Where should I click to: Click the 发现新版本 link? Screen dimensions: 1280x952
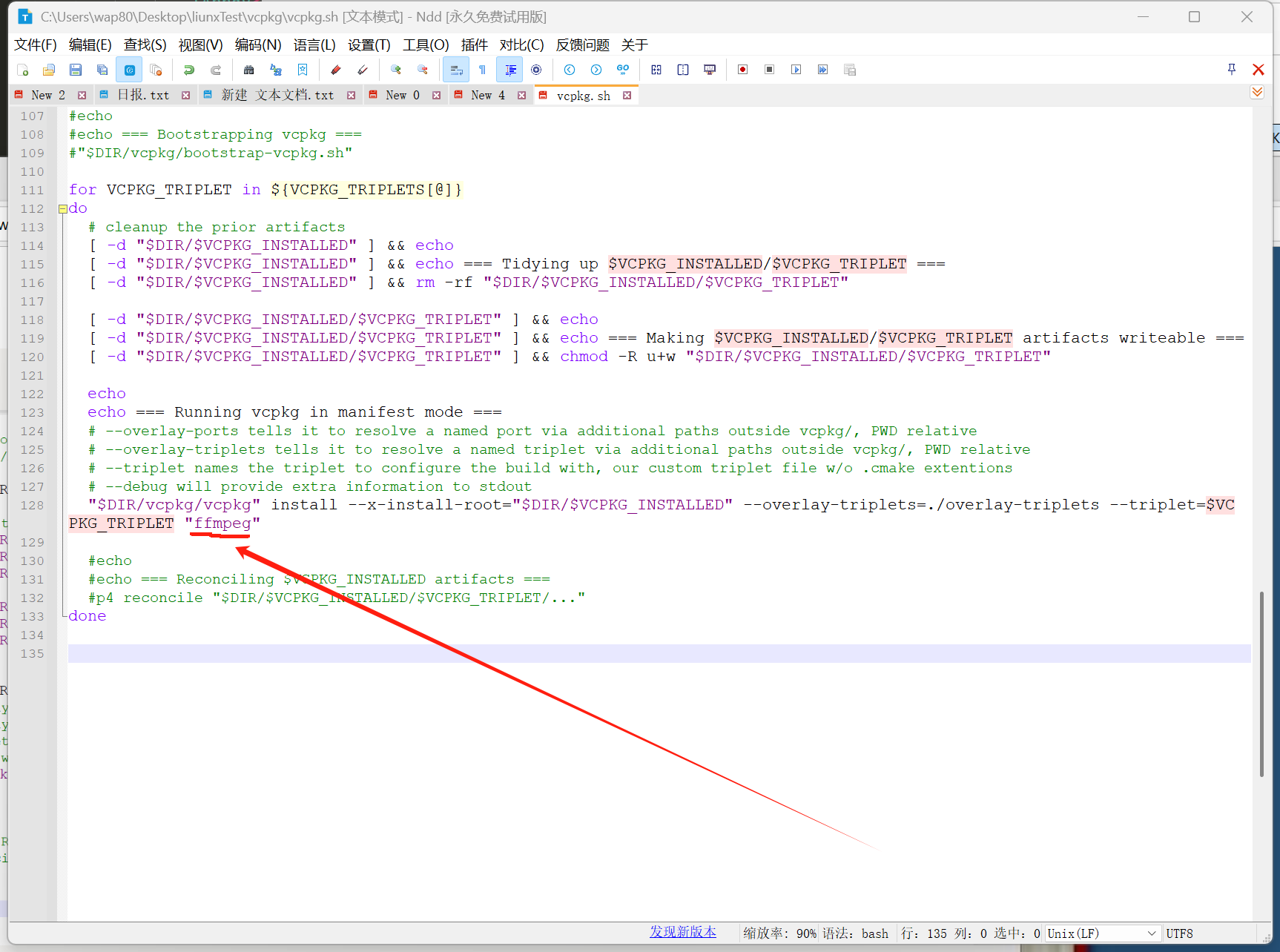[683, 932]
